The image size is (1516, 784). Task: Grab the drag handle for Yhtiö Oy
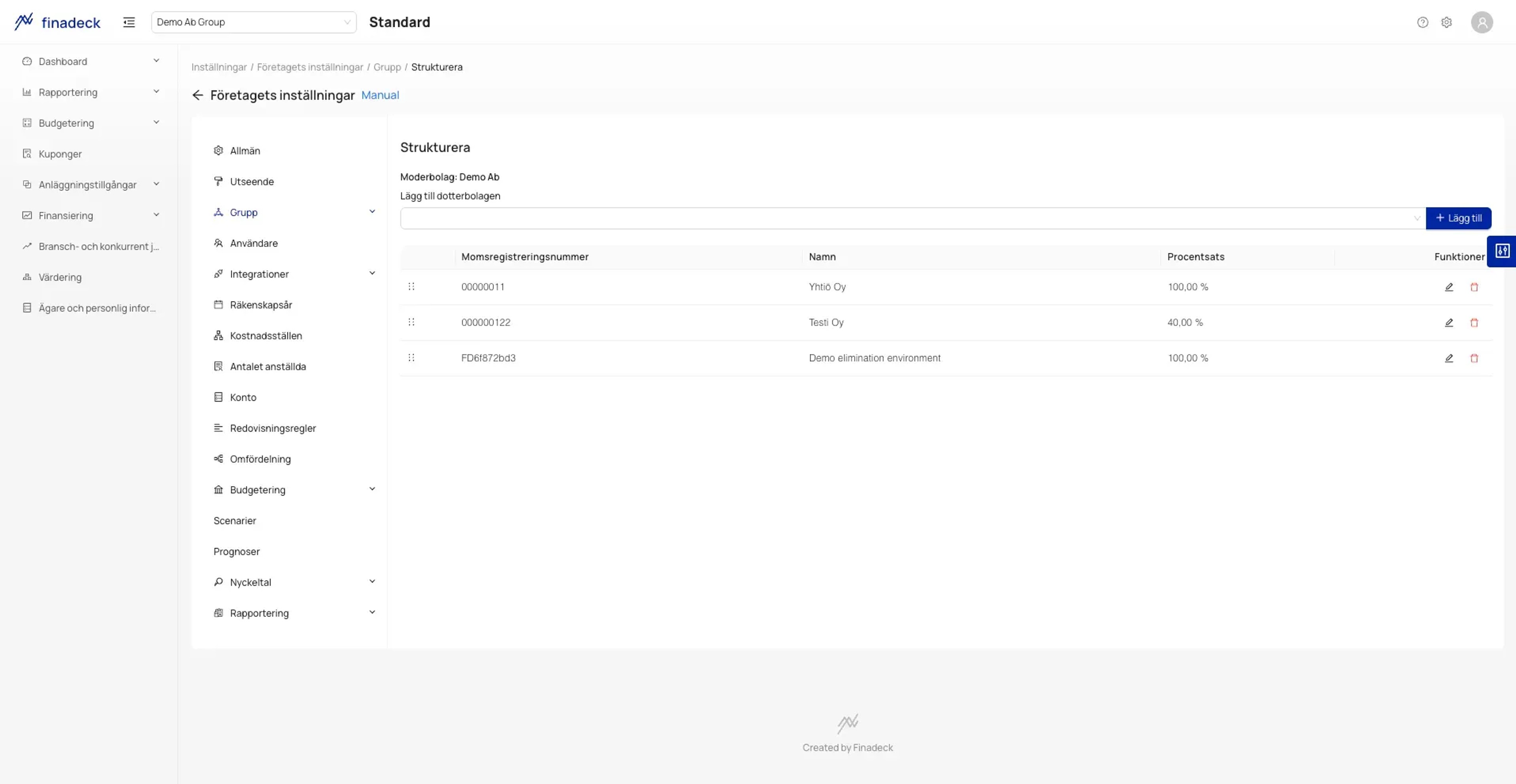point(411,286)
